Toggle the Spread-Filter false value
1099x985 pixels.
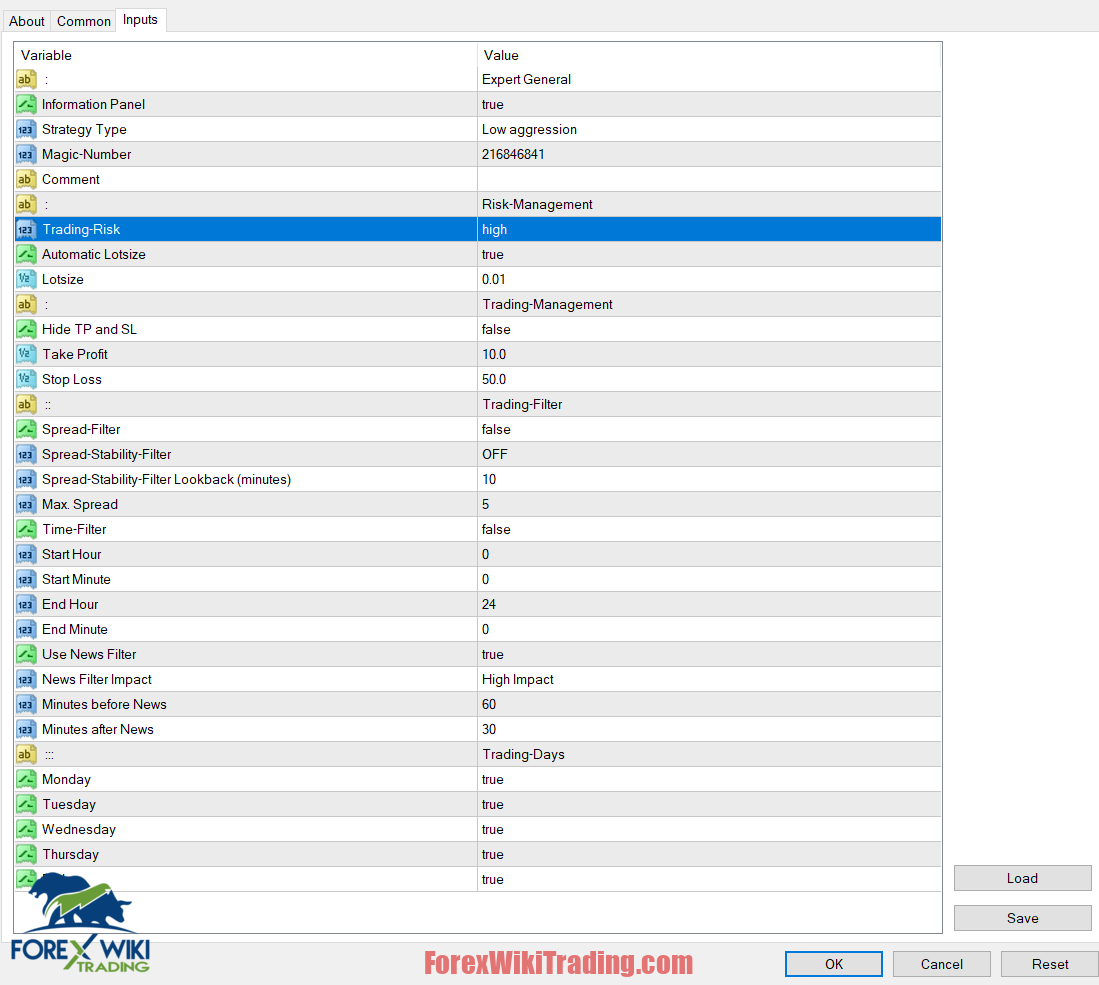(x=709, y=430)
